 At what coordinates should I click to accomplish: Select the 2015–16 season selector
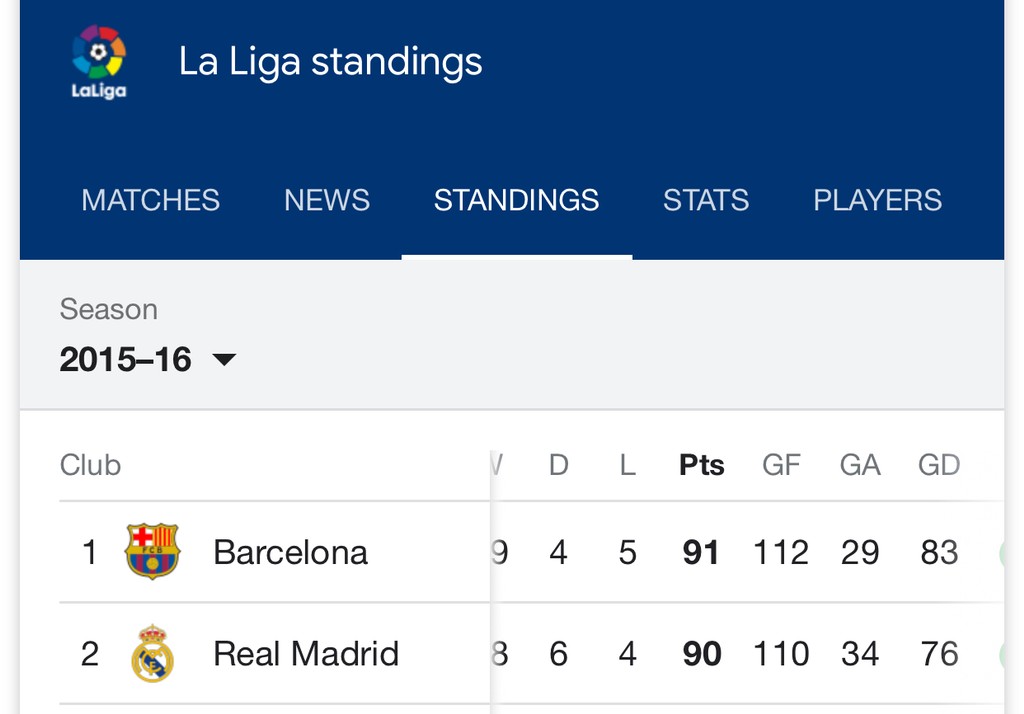(x=126, y=359)
